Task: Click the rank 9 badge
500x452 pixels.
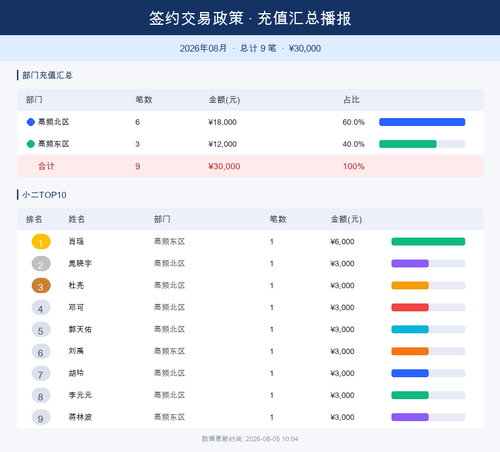Action: [41, 417]
